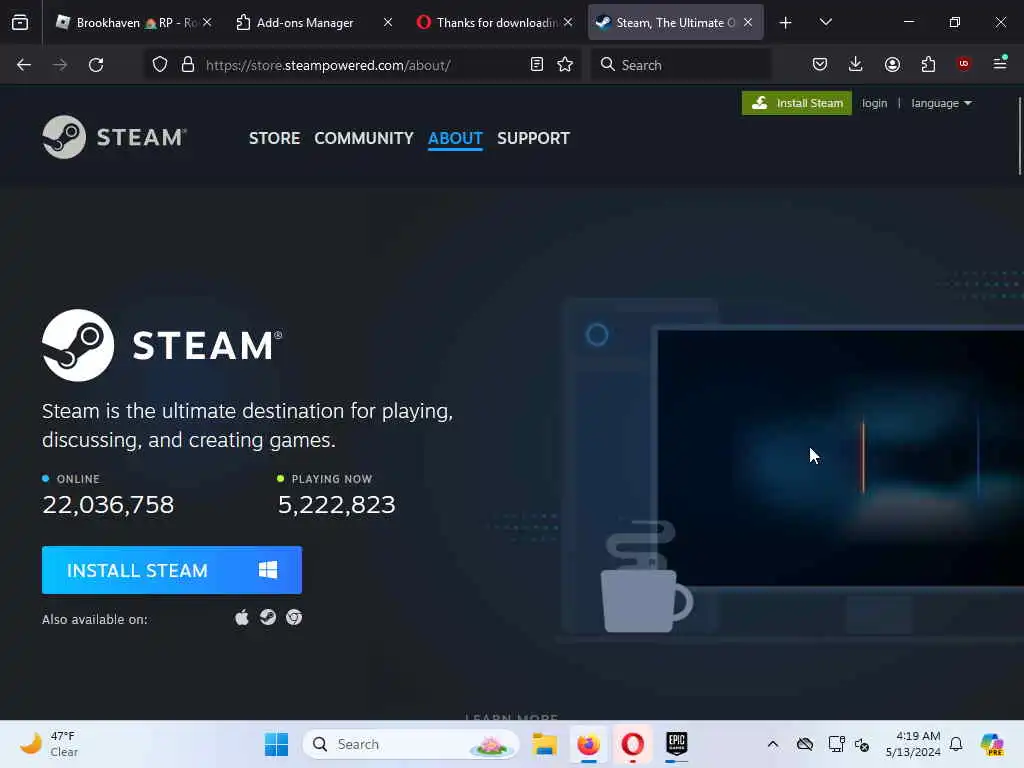This screenshot has width=1024, height=768.
Task: Open the weather widget showing 47°F
Action: (49, 744)
